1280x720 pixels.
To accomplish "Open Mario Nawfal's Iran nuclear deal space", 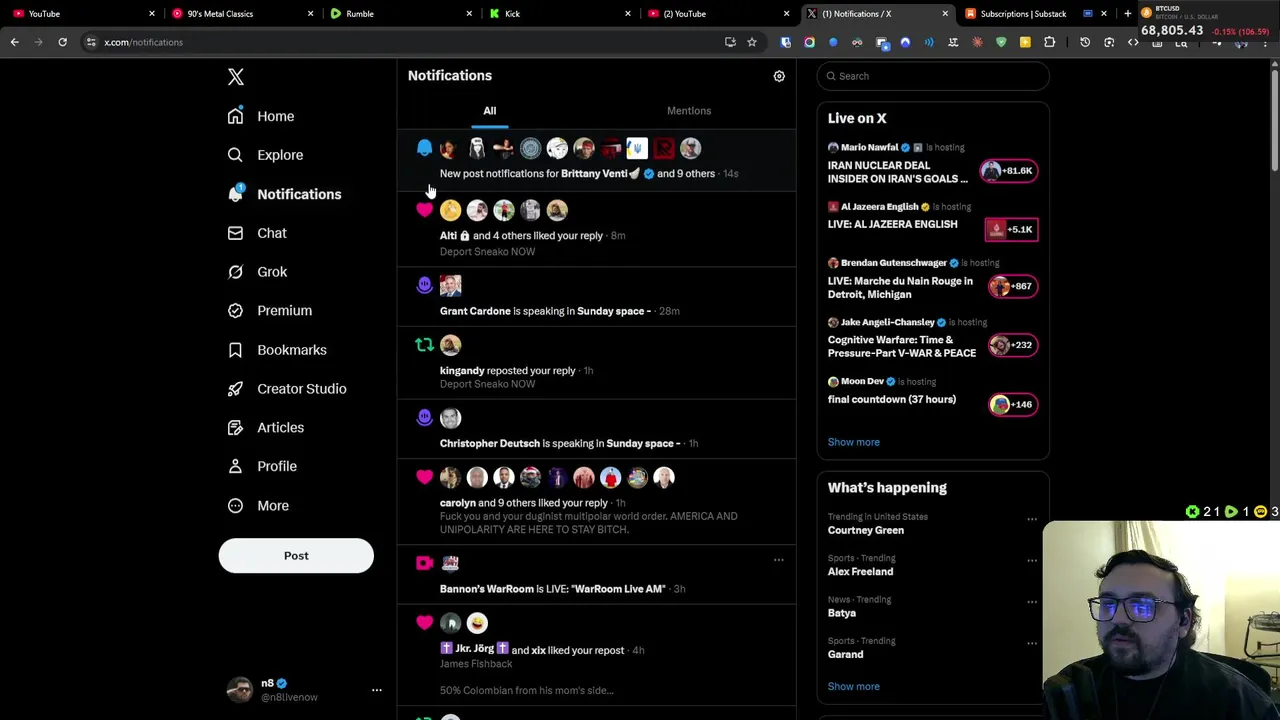I will pyautogui.click(x=898, y=172).
